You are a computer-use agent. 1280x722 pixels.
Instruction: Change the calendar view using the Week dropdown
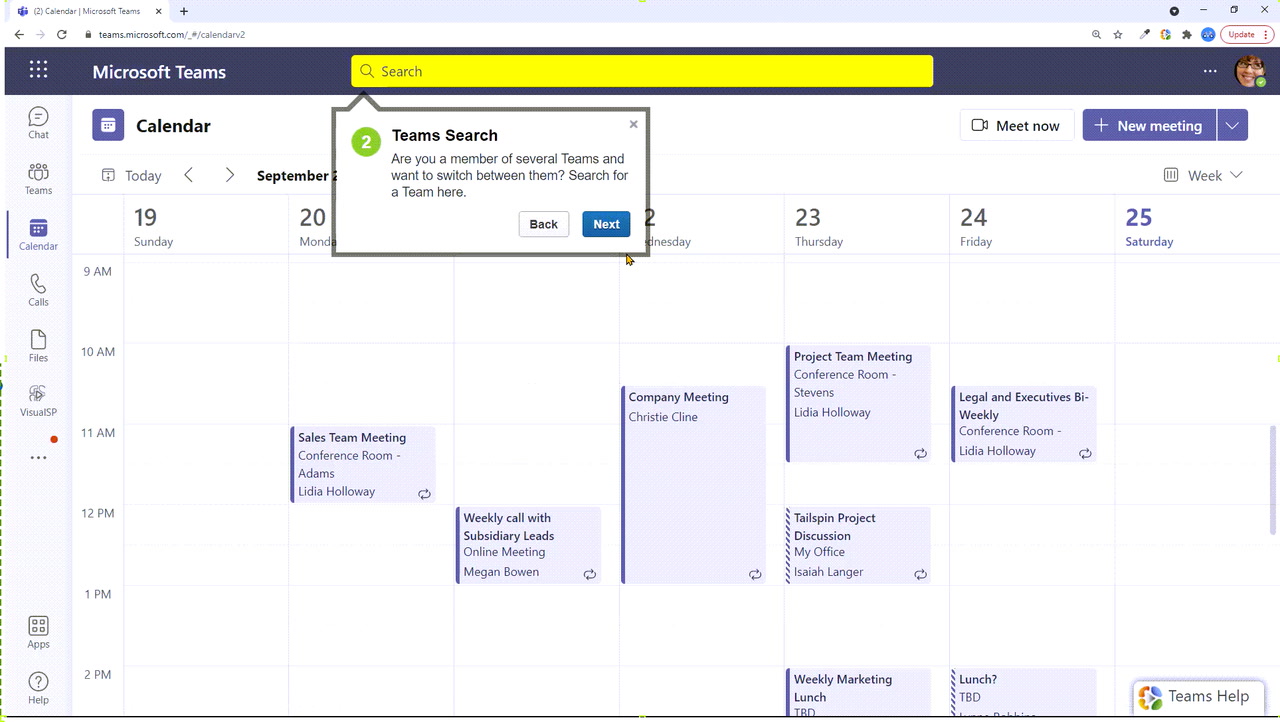coord(1204,175)
